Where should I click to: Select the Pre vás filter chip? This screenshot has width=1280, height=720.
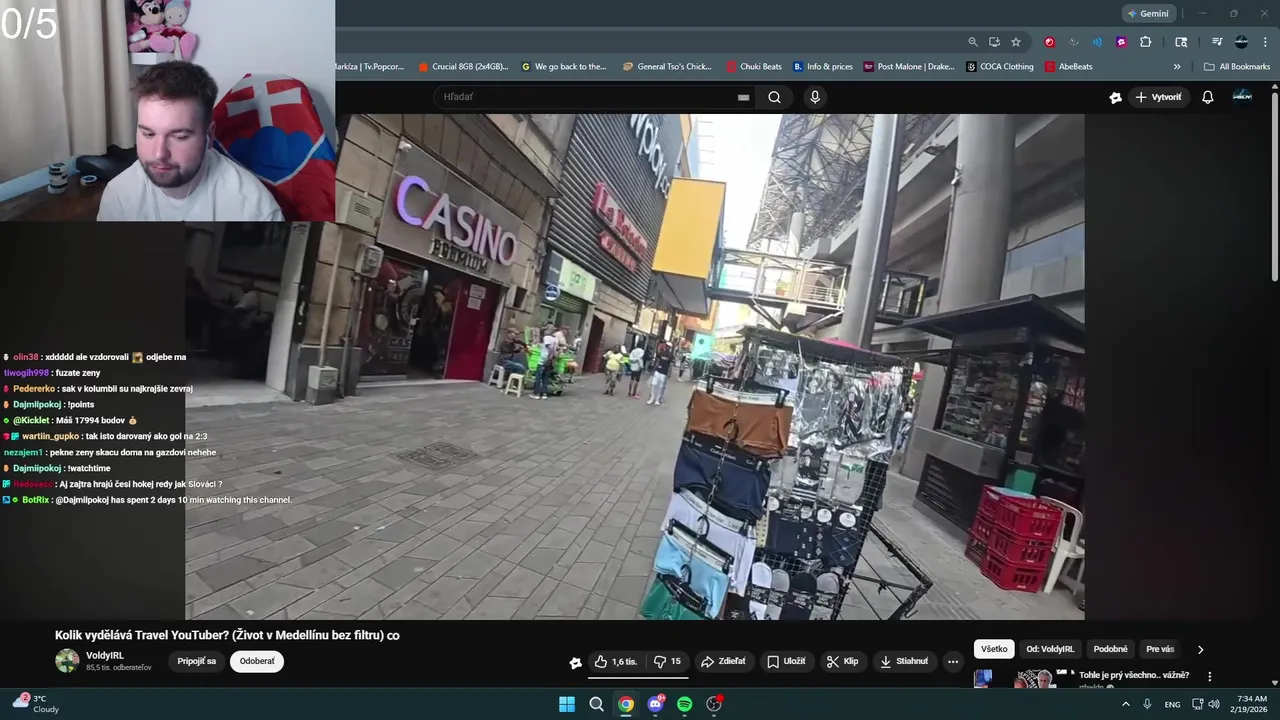click(x=1160, y=649)
